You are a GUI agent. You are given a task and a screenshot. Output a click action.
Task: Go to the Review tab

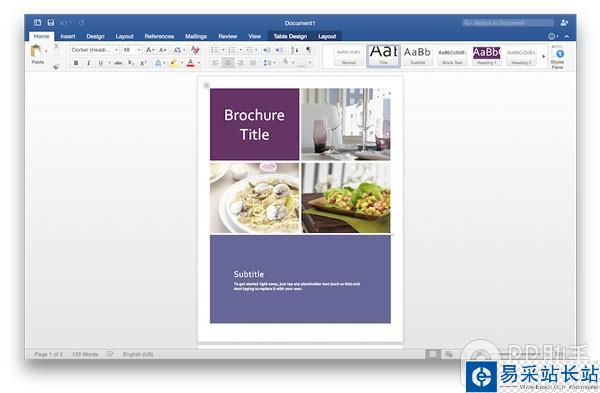pos(228,36)
